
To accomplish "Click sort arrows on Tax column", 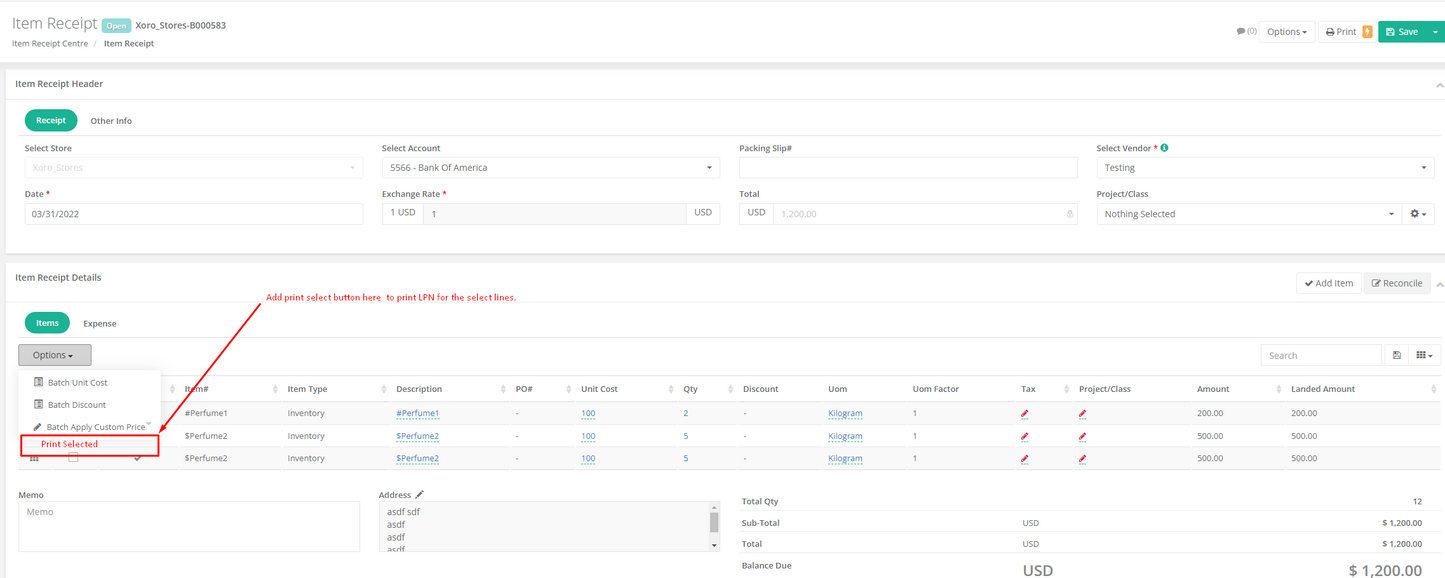I will tap(1066, 389).
